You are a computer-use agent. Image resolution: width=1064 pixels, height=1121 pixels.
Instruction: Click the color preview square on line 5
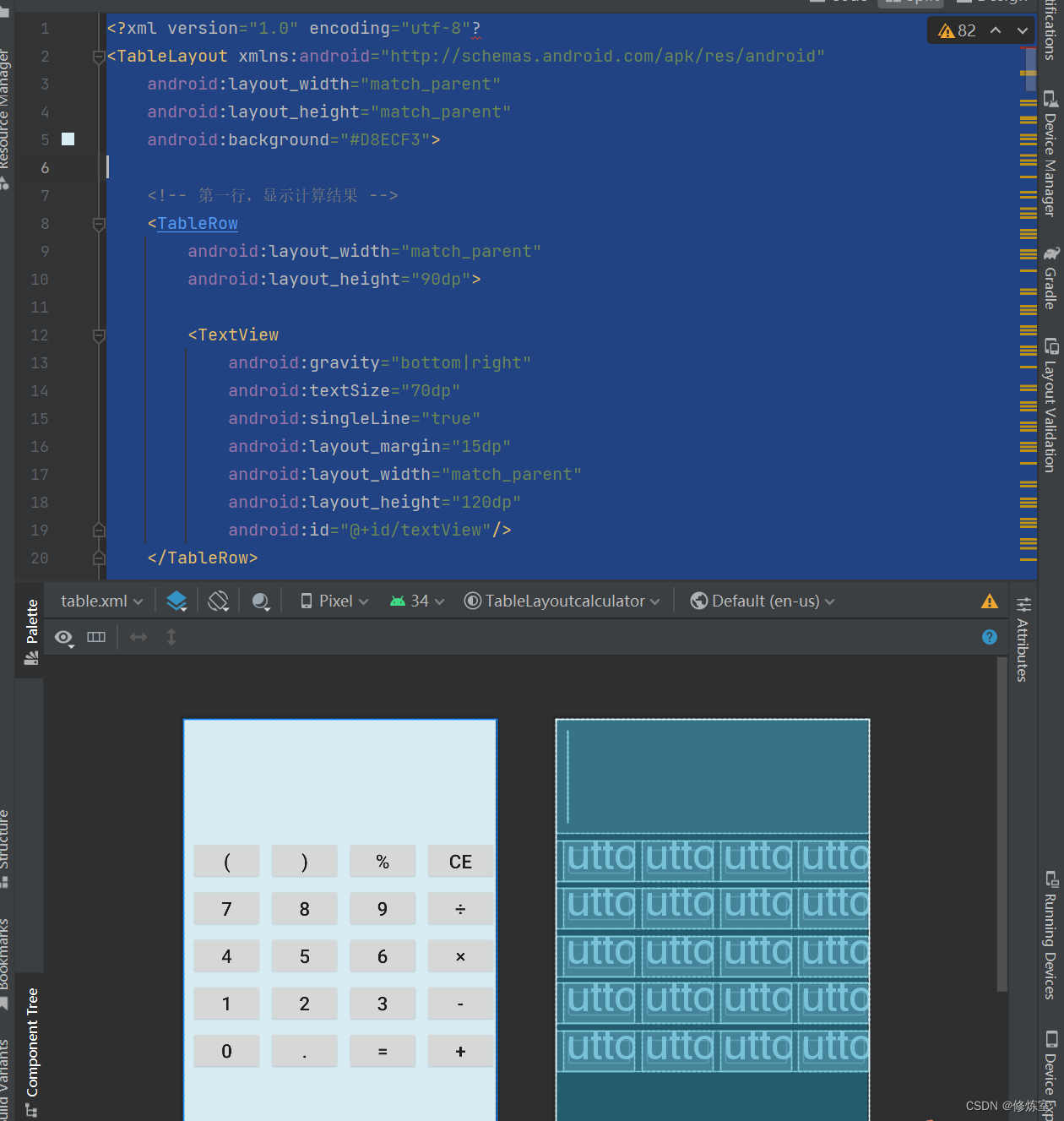point(68,139)
